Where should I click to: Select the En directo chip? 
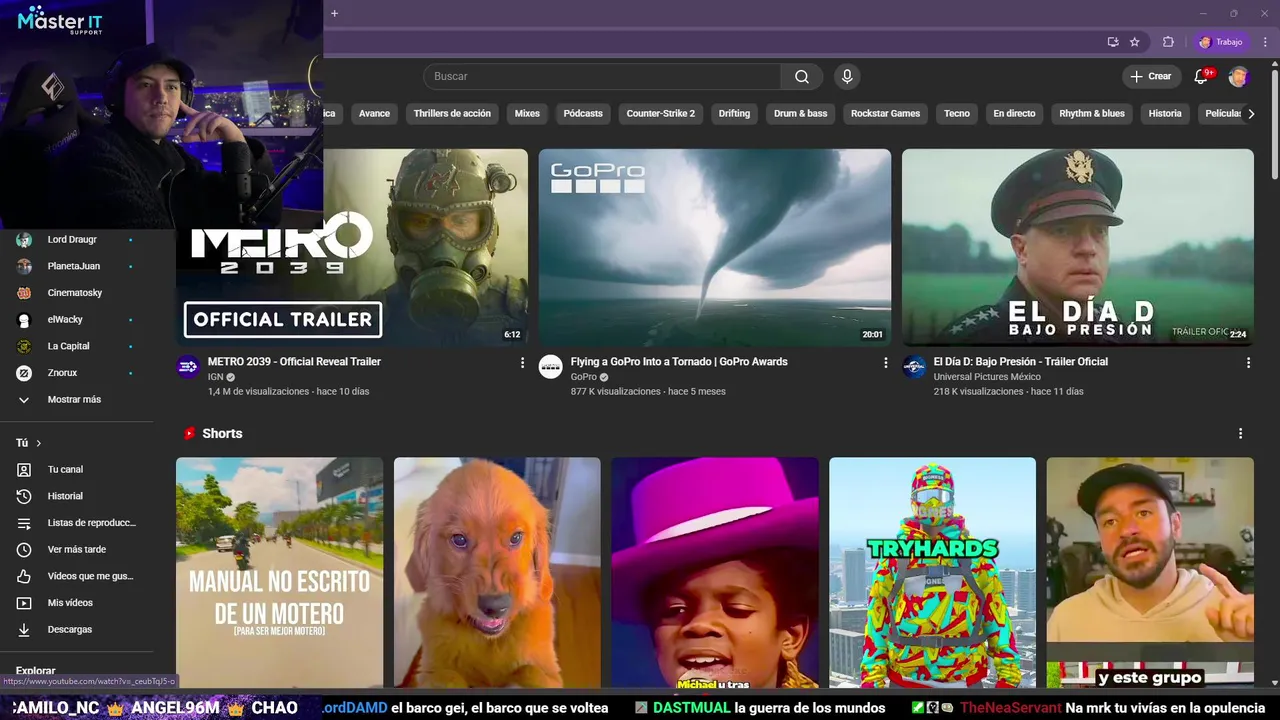click(1014, 114)
